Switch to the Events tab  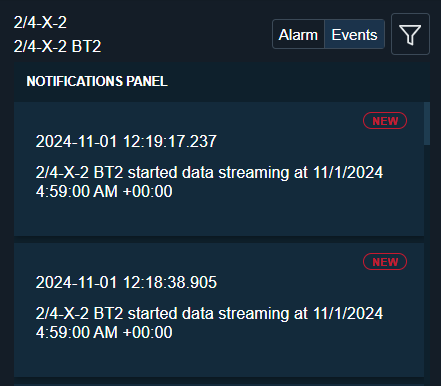[x=354, y=34]
